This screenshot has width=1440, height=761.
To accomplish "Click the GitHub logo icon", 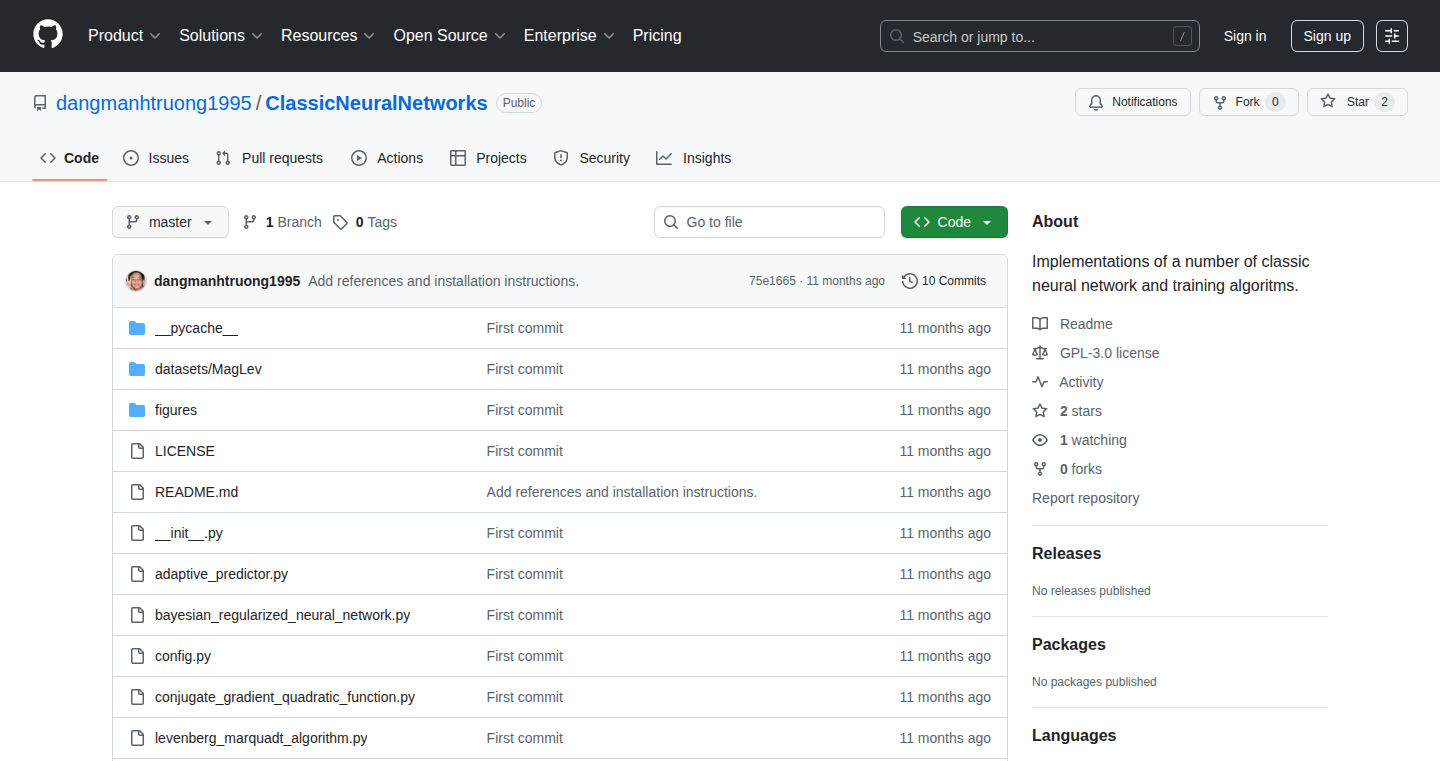I will pos(48,35).
